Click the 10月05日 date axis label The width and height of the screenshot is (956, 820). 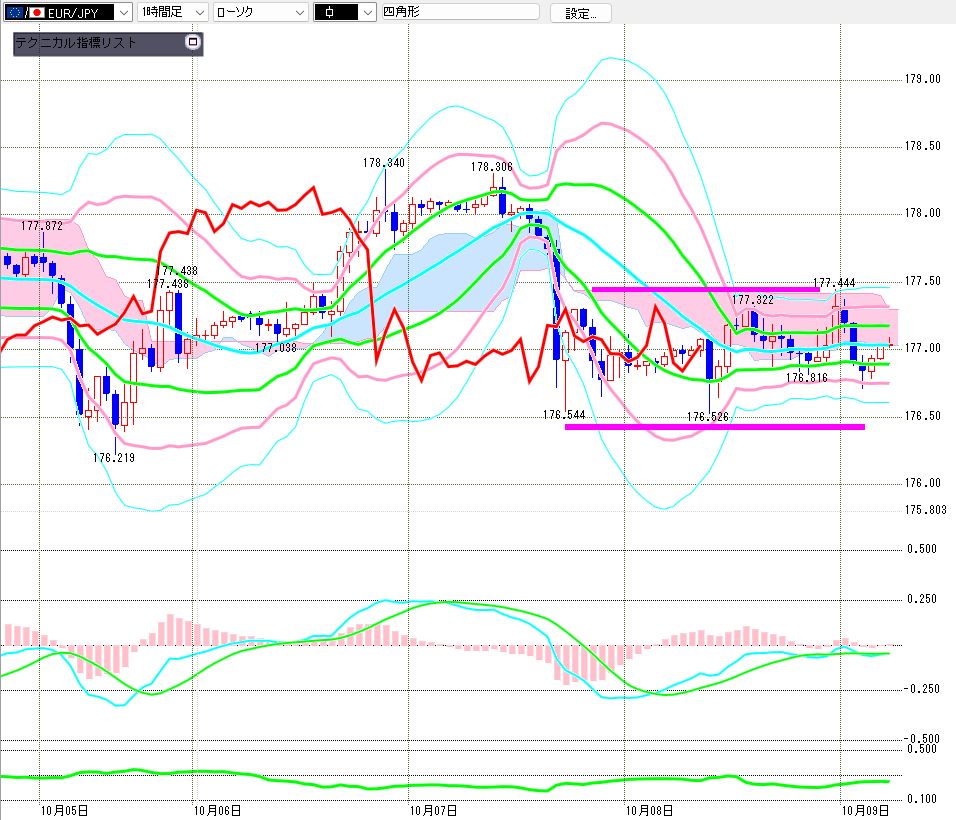click(64, 810)
